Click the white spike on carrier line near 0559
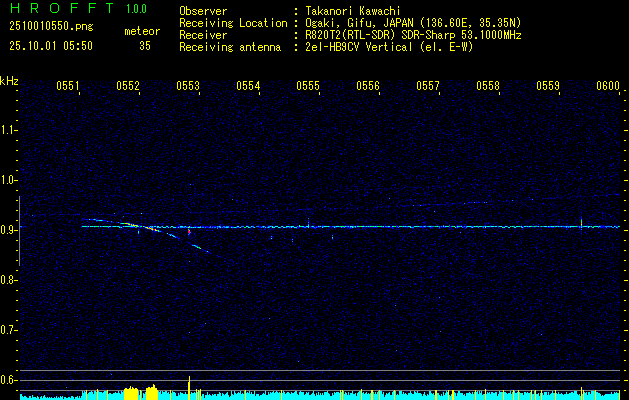 point(581,221)
